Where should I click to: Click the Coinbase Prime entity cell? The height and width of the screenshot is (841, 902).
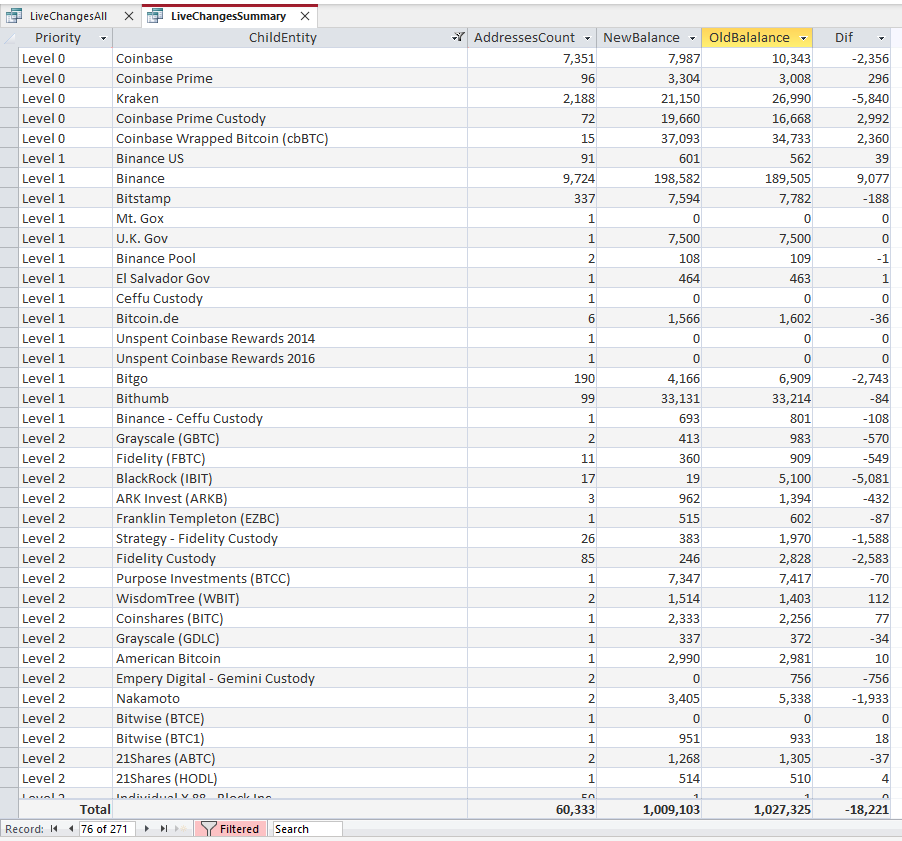[290, 78]
